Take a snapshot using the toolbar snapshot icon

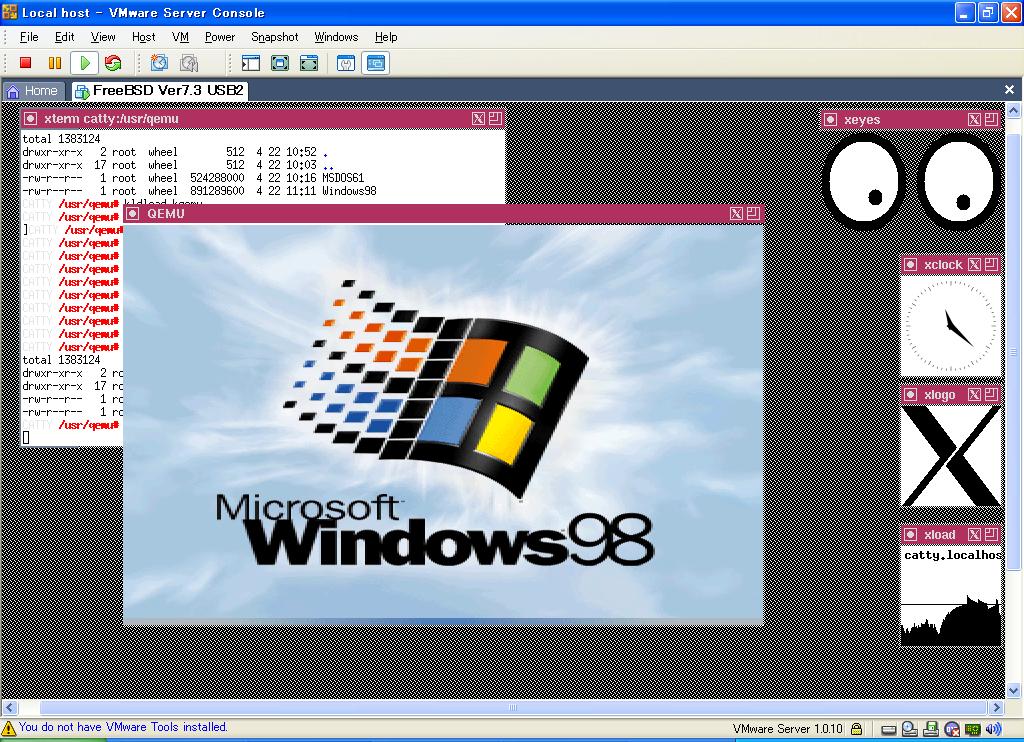point(159,63)
